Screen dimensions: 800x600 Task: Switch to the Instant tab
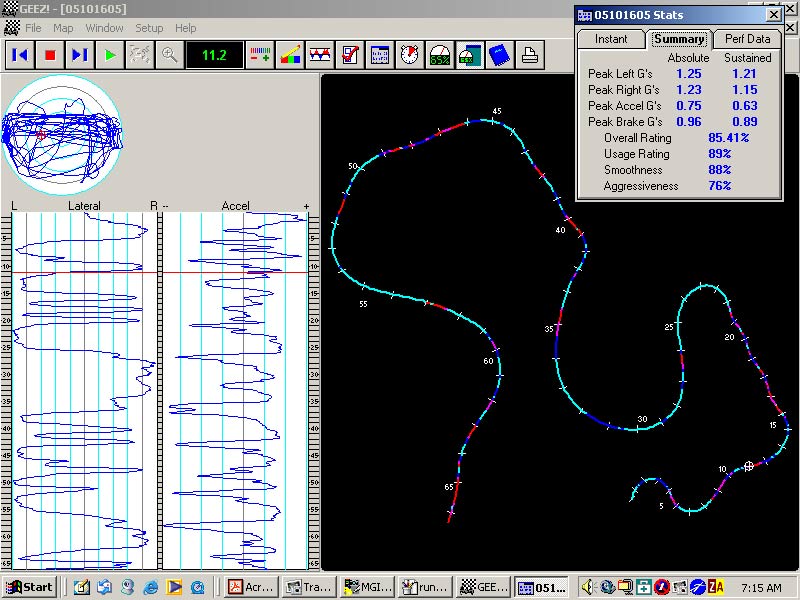click(x=611, y=39)
